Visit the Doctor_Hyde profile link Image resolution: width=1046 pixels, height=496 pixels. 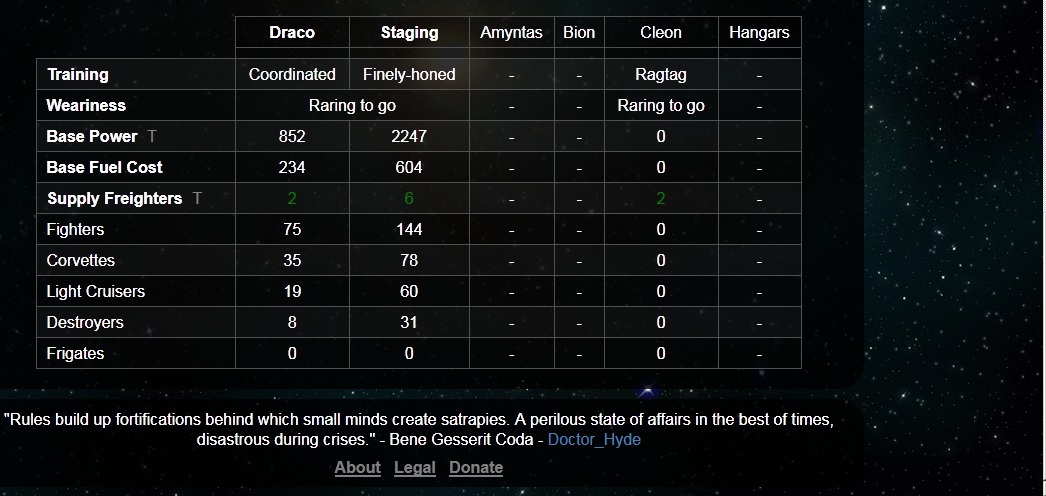[594, 439]
